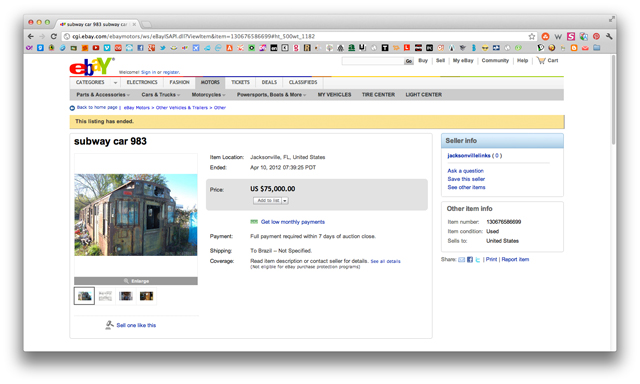Expand the Categories dropdown arrow

(115, 83)
